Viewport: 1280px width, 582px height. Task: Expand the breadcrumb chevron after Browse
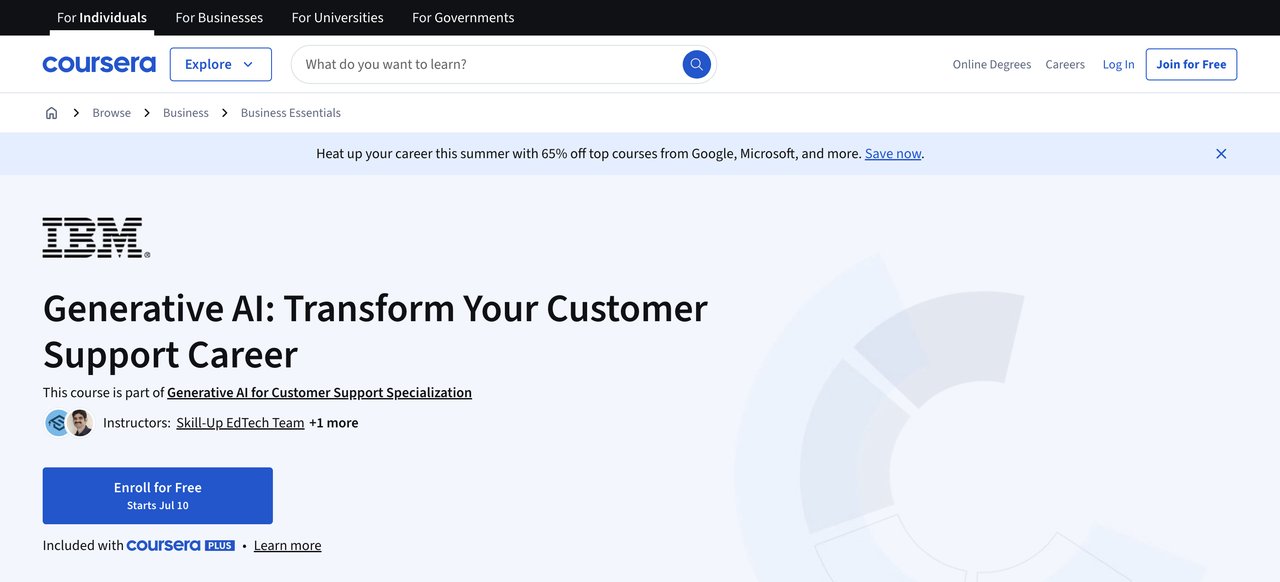146,112
